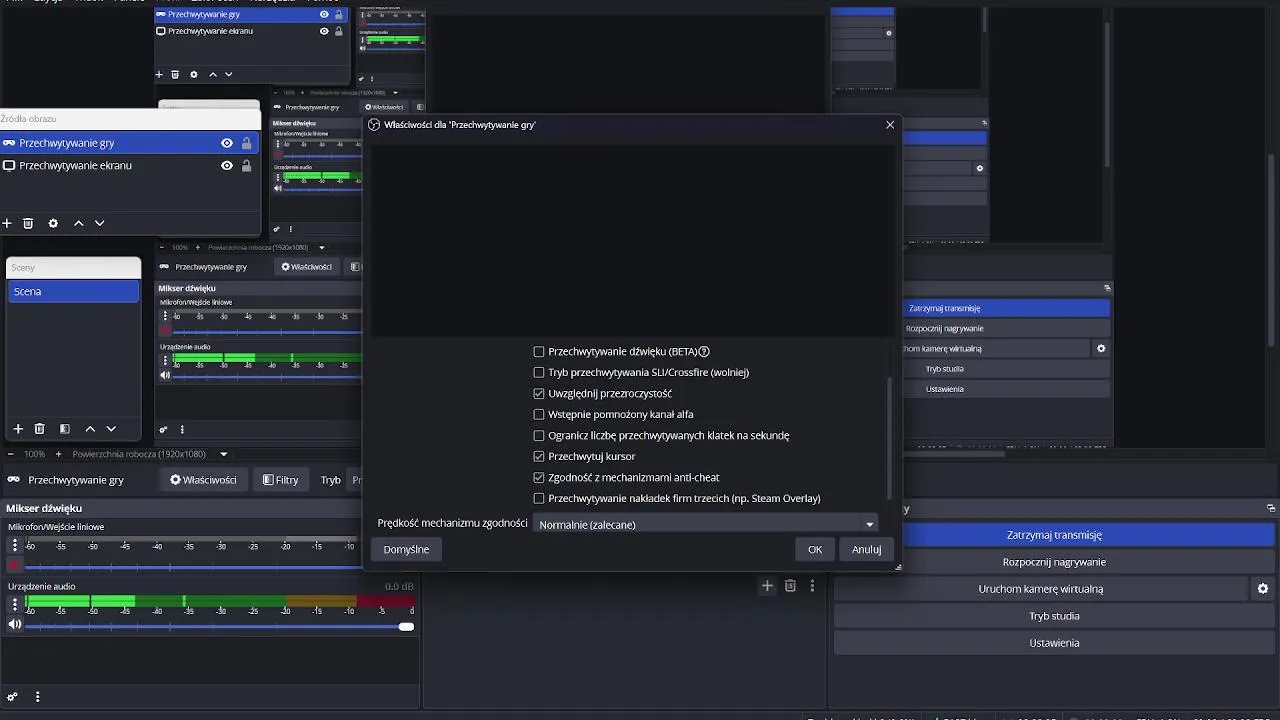Click large Tryb studia button
The image size is (1280, 720).
(1054, 616)
